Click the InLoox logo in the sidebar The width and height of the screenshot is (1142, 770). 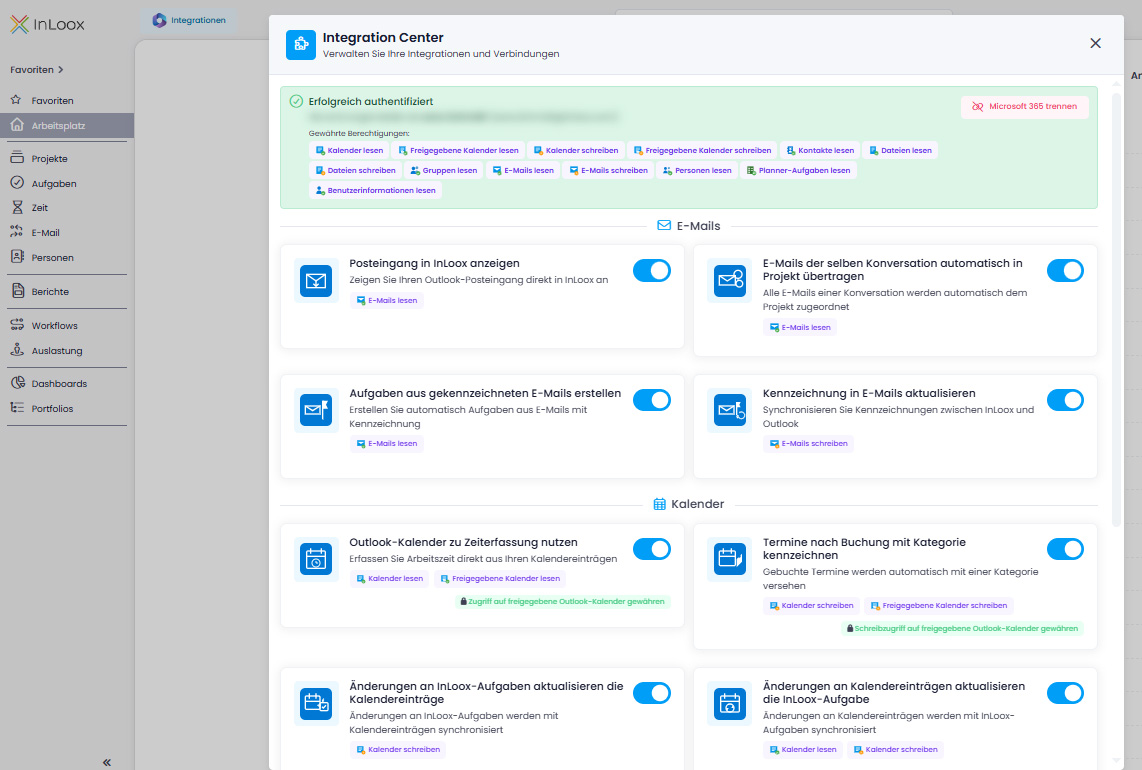click(x=48, y=25)
